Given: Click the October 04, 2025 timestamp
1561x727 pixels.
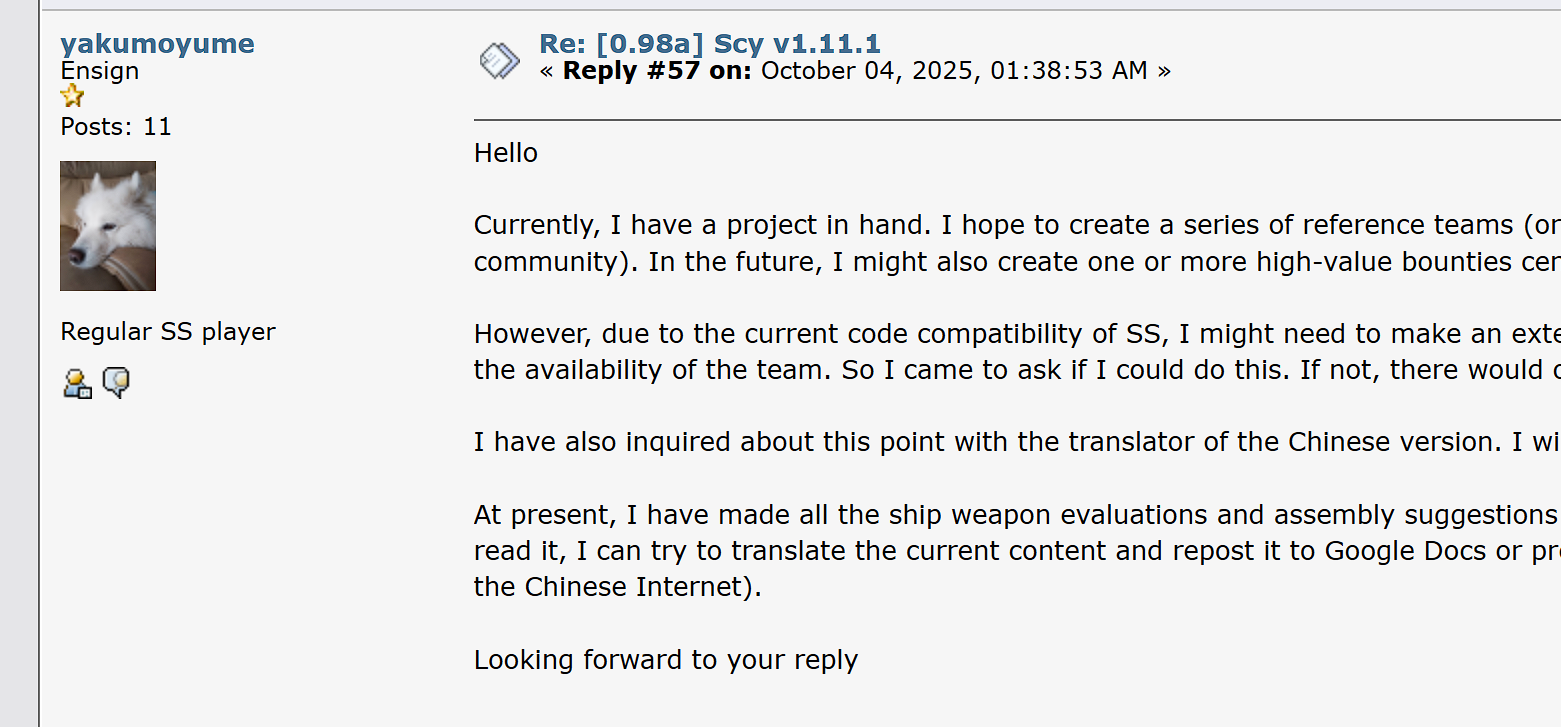Looking at the screenshot, I should click(x=954, y=71).
